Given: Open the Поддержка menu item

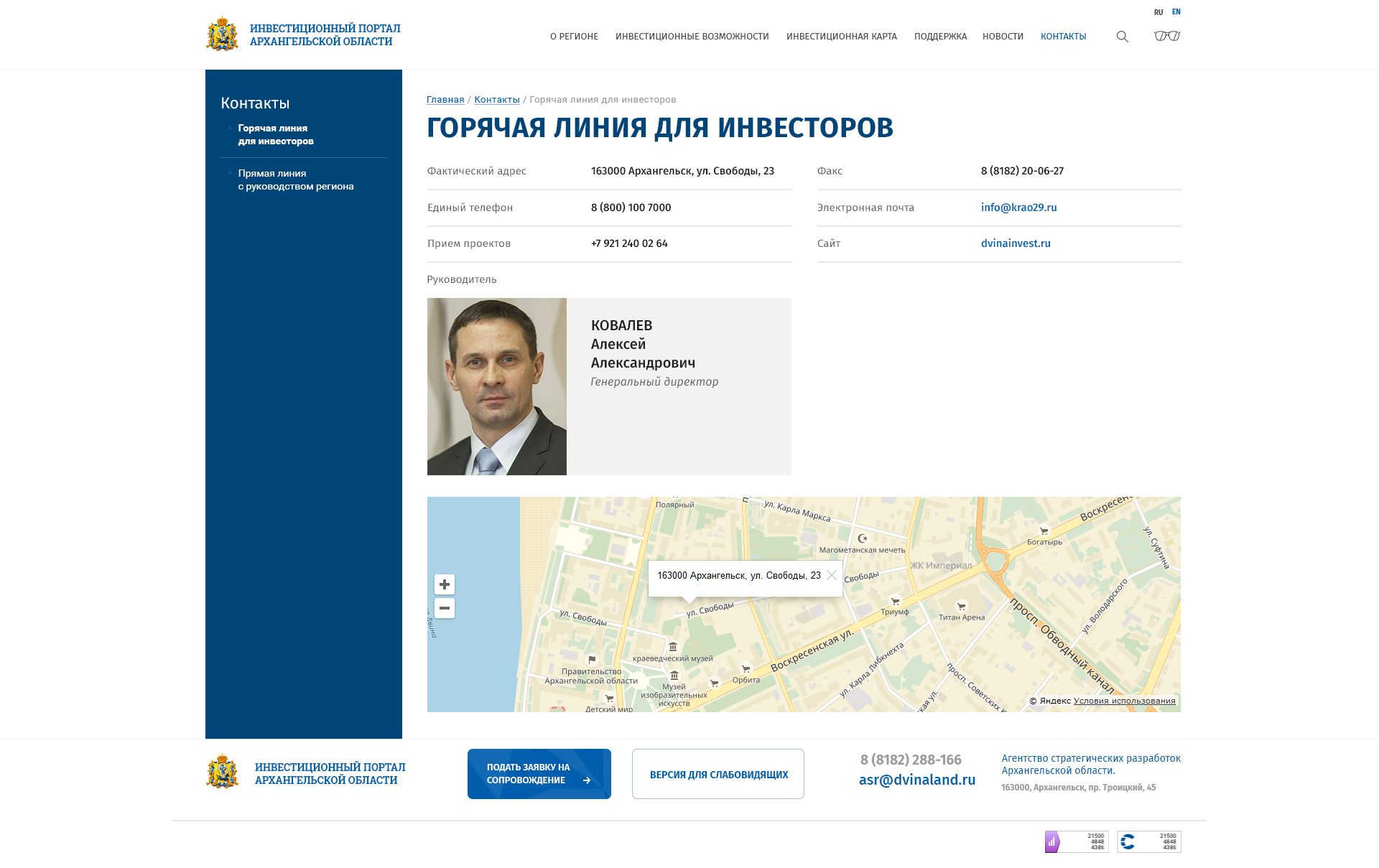Looking at the screenshot, I should [x=940, y=37].
